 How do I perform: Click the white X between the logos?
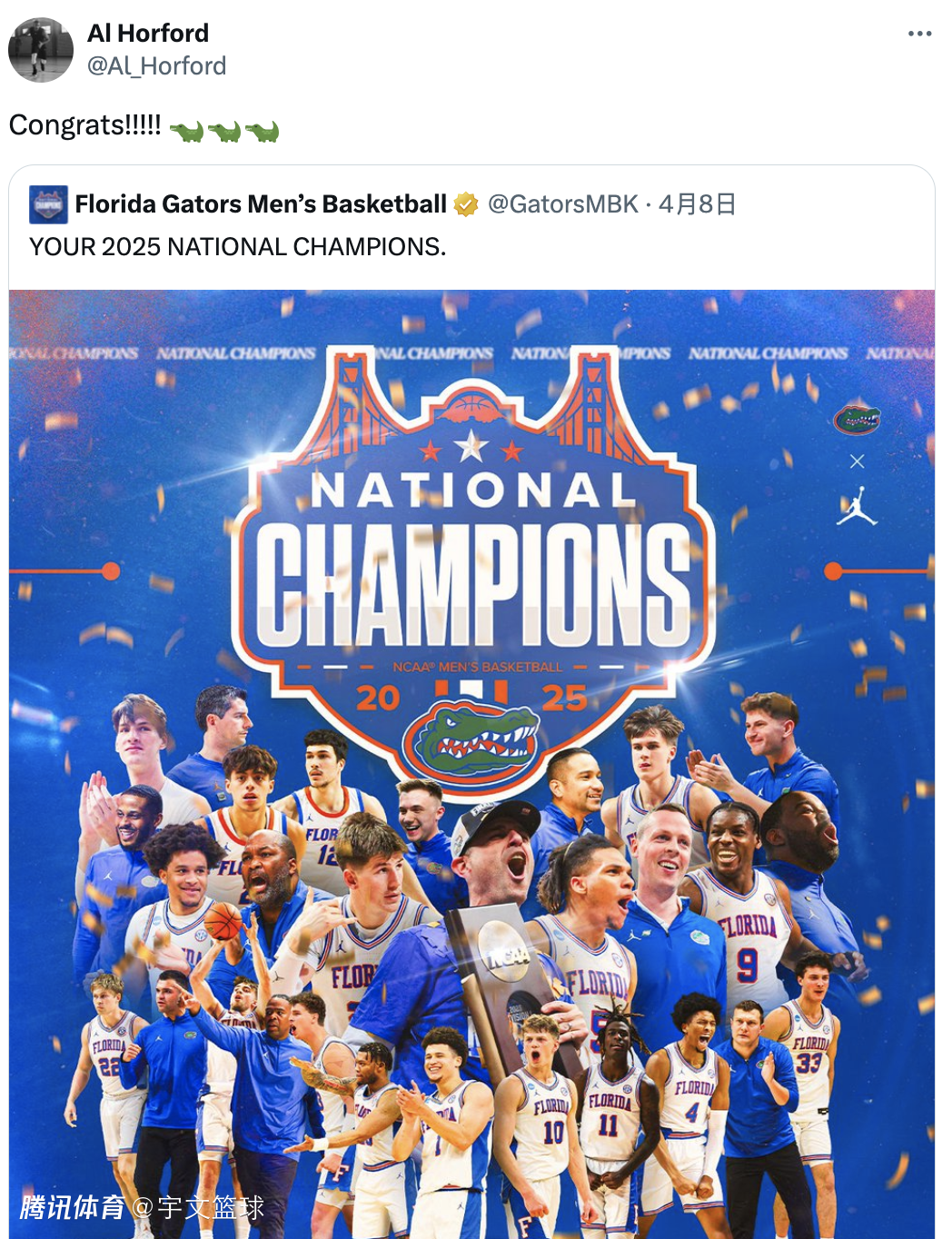coord(857,461)
